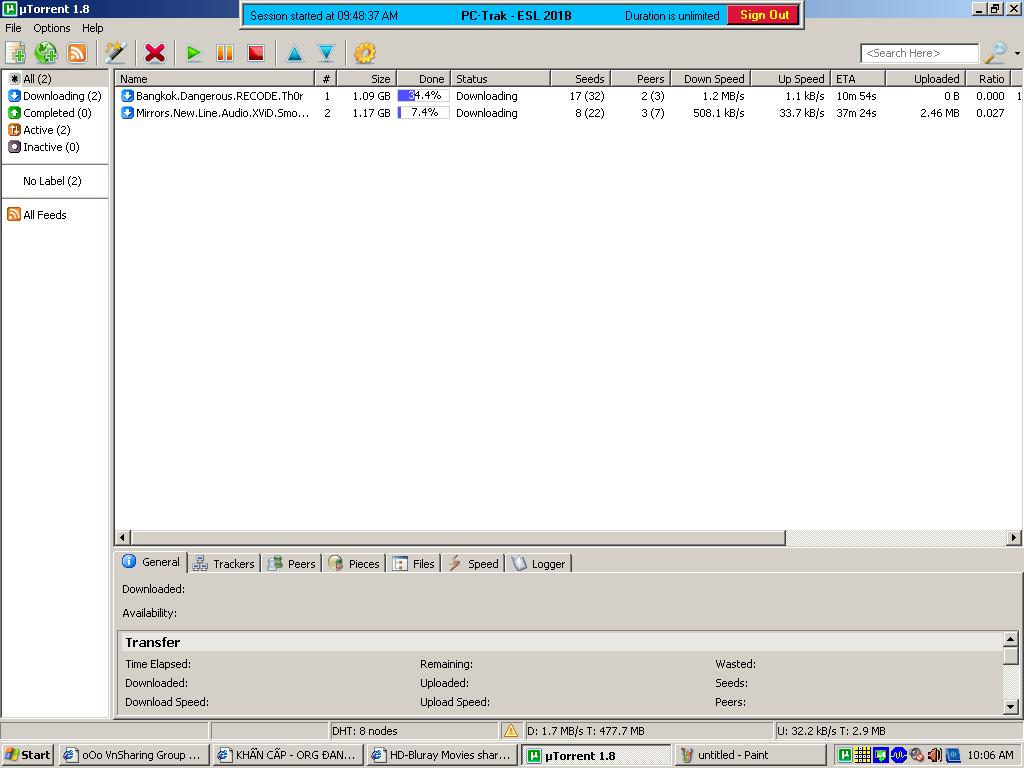1024x768 pixels.
Task: Sort by Seeds column header
Action: pos(581,79)
